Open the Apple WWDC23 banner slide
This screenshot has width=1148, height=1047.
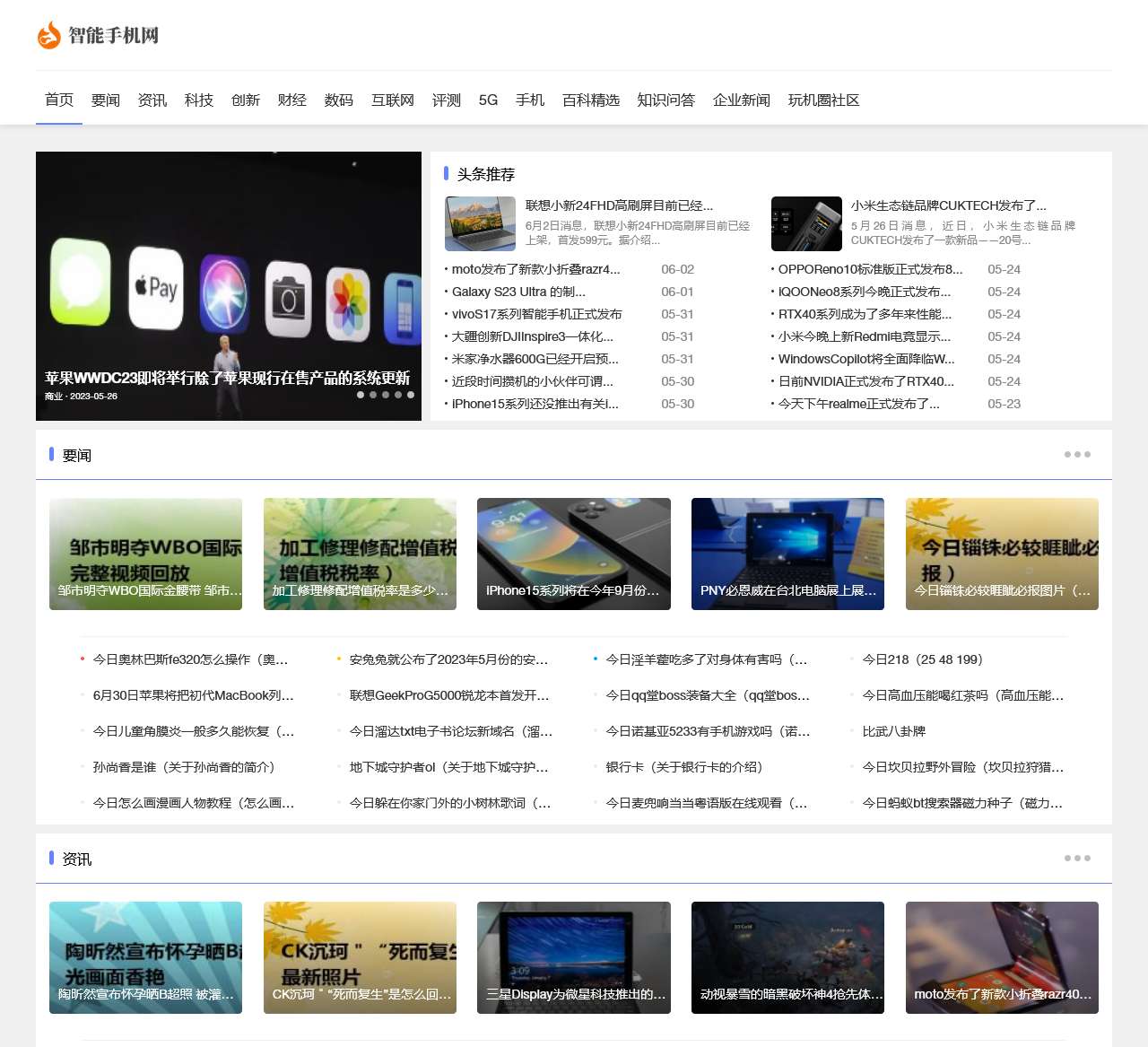(228, 285)
